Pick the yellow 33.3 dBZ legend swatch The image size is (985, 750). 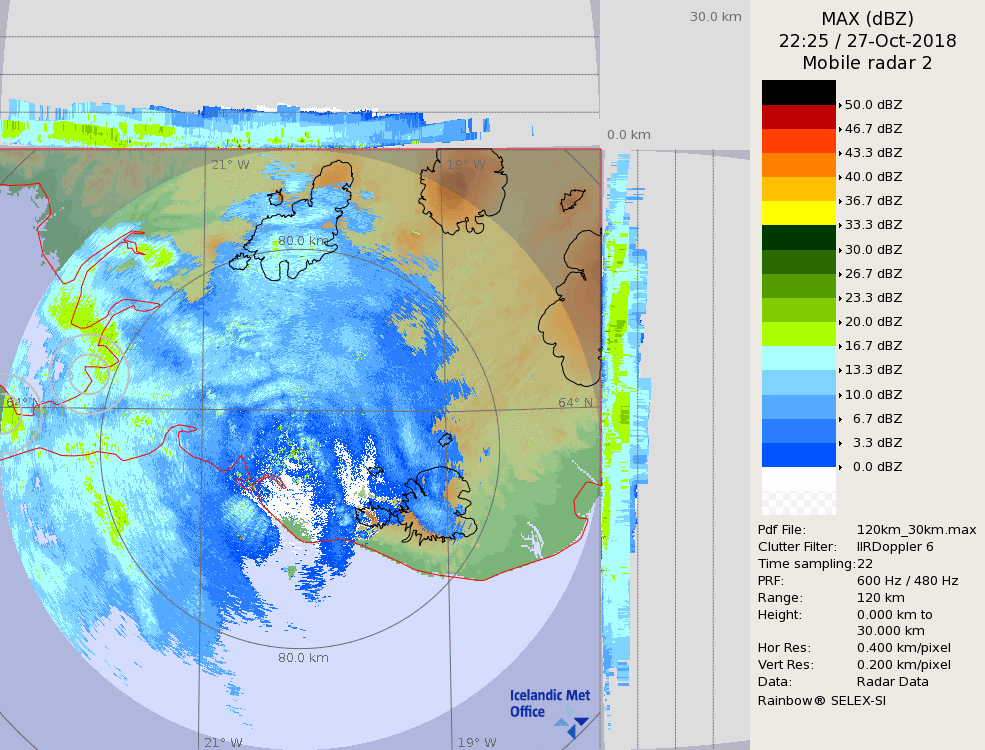tap(798, 213)
